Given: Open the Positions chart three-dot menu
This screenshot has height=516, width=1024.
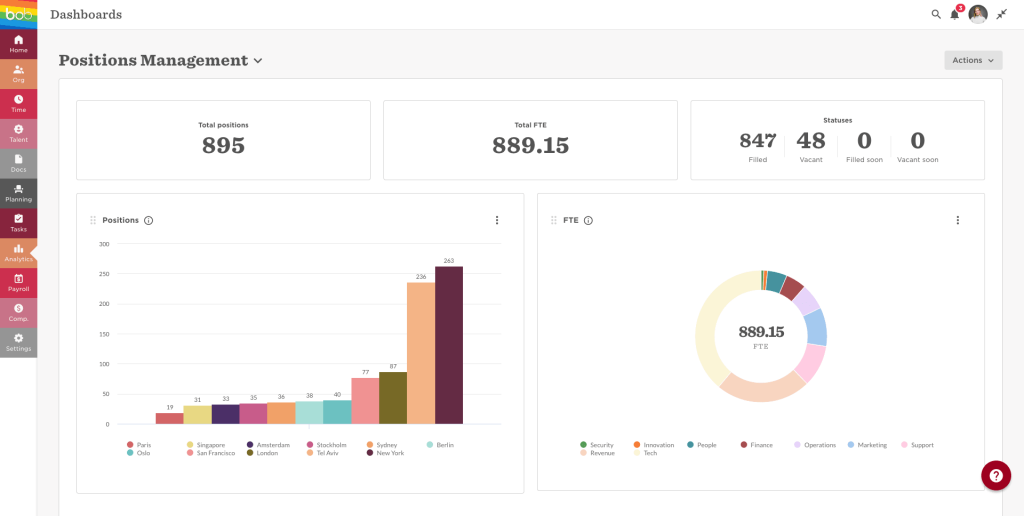Looking at the screenshot, I should point(496,220).
